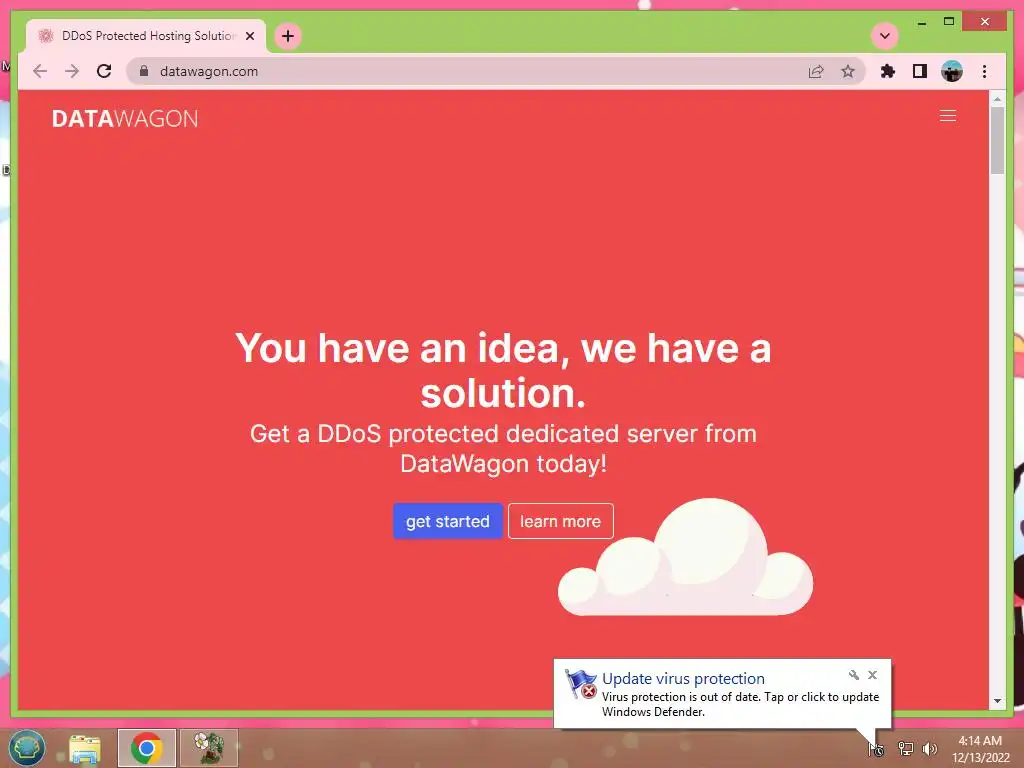Screen dimensions: 1024x768
Task: Click the scrollbar down arrow
Action: pos(997,701)
